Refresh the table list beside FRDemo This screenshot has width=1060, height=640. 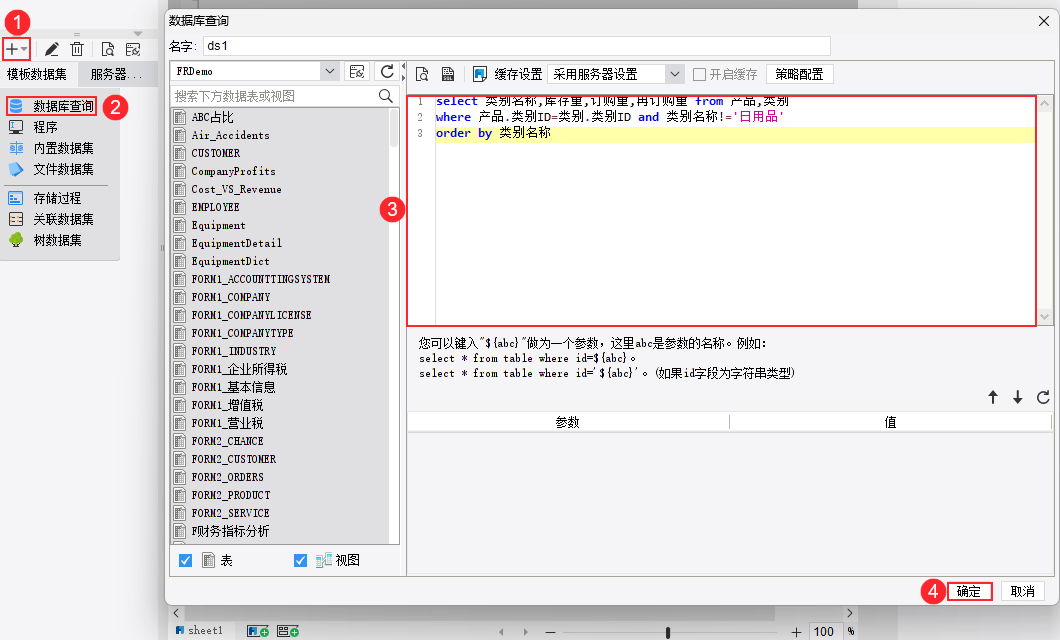[x=387, y=72]
